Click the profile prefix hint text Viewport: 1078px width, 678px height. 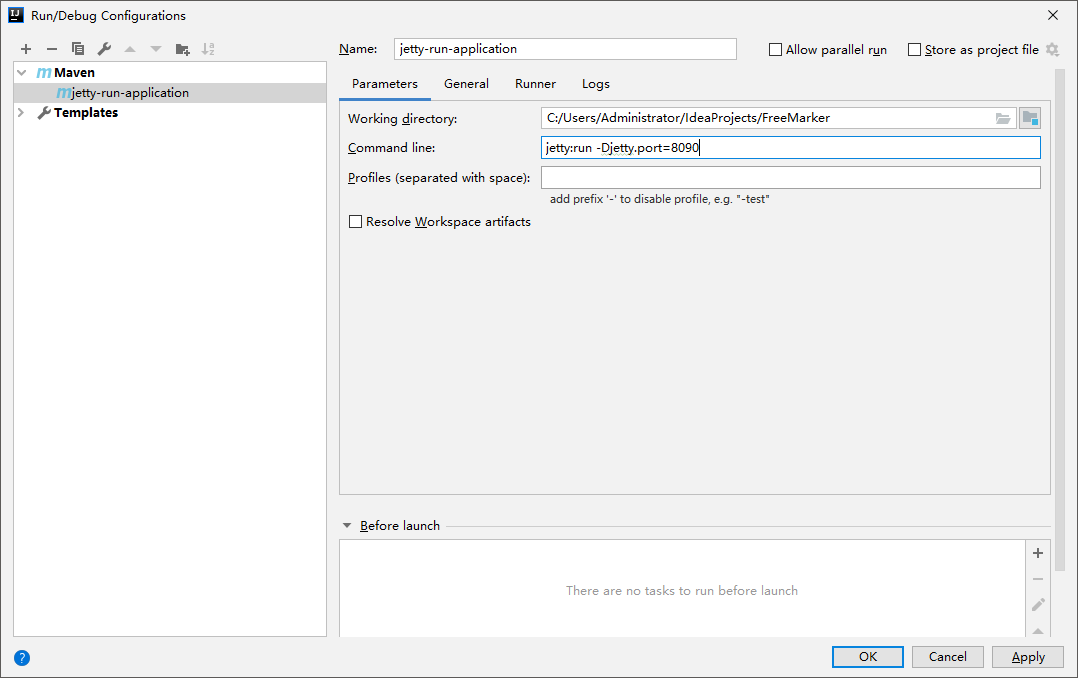click(659, 199)
